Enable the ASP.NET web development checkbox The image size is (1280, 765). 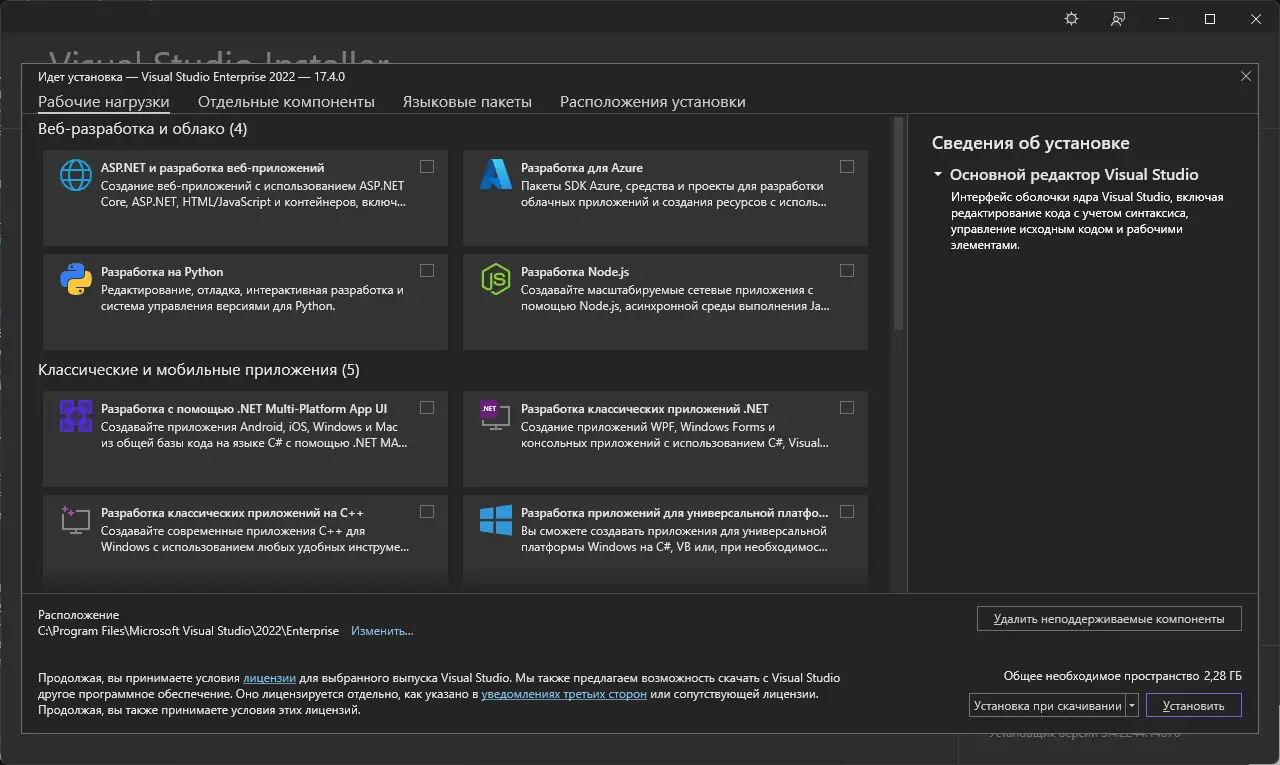[427, 167]
